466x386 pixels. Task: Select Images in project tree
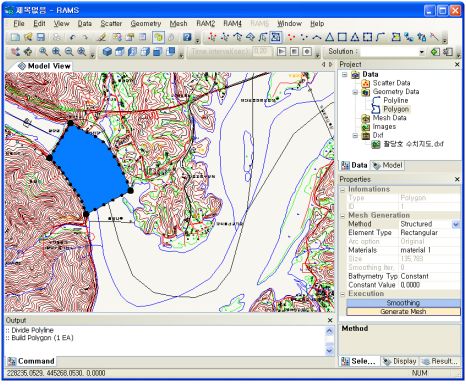point(384,127)
